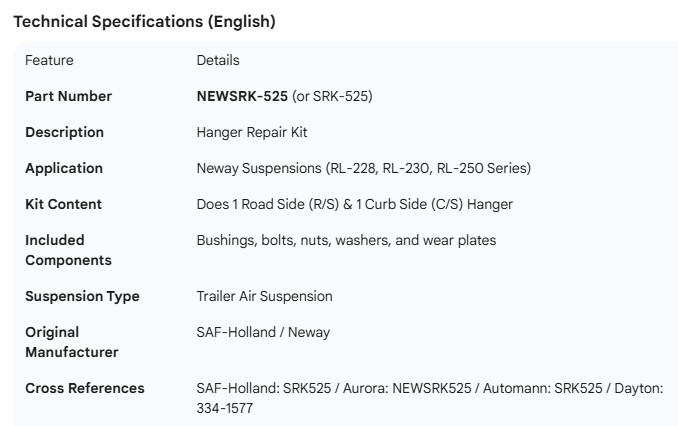The height and width of the screenshot is (426, 678).
Task: Click the Details column header
Action: coord(218,60)
